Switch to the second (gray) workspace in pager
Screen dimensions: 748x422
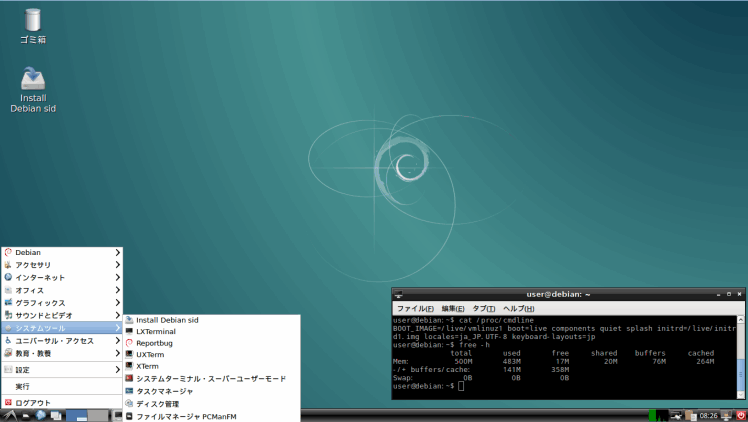pos(98,415)
